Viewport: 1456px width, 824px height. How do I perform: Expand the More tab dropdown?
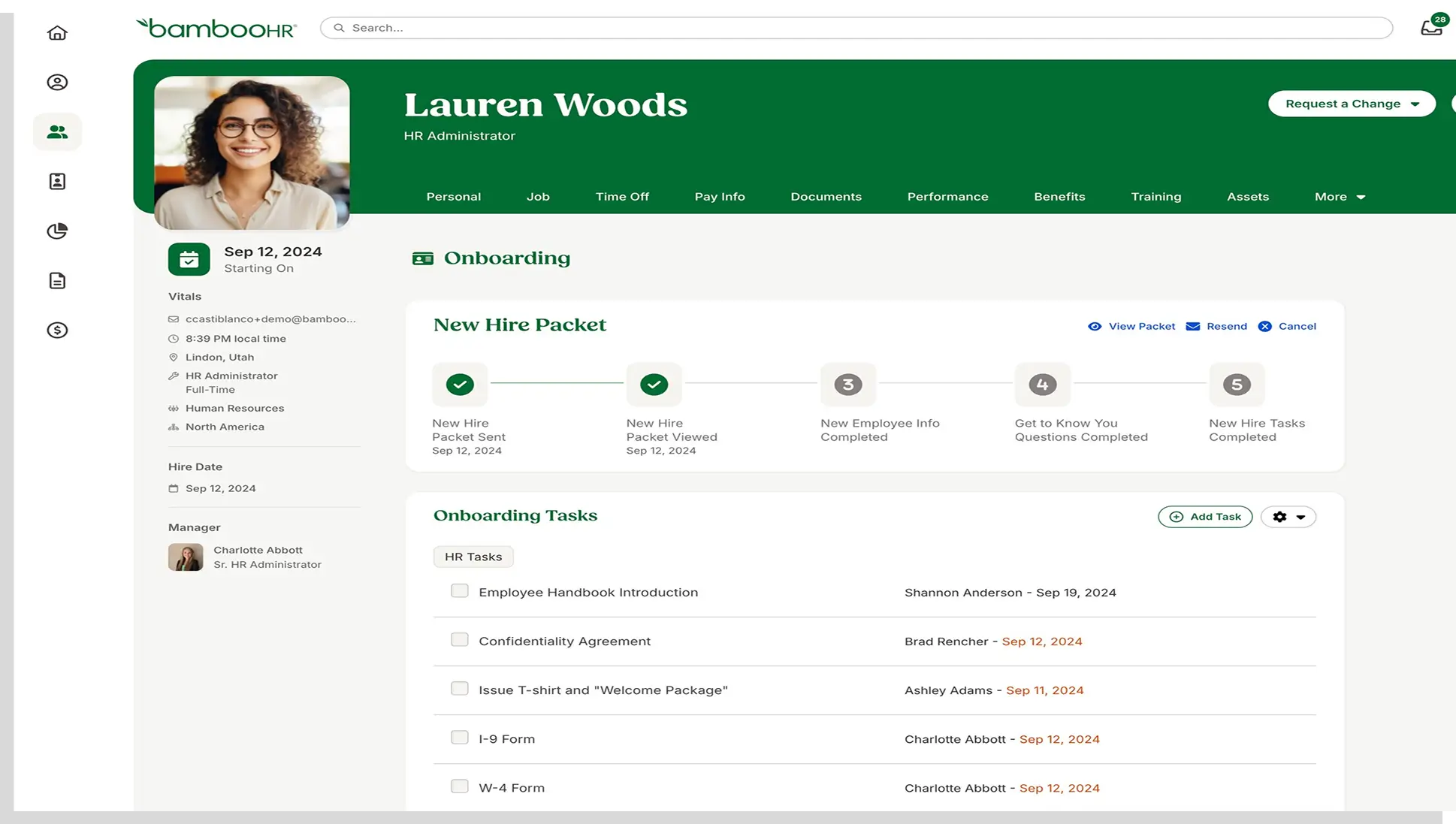pos(1340,197)
